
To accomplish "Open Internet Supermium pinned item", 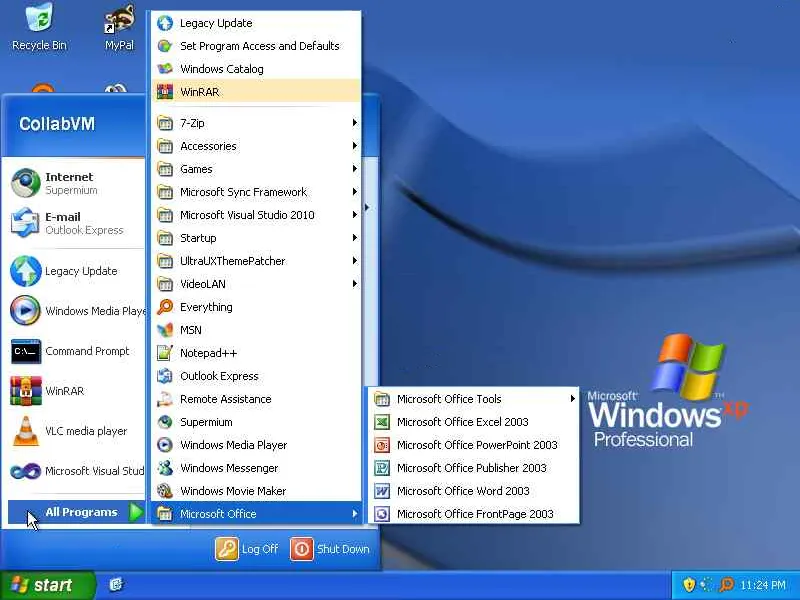I will (76, 183).
